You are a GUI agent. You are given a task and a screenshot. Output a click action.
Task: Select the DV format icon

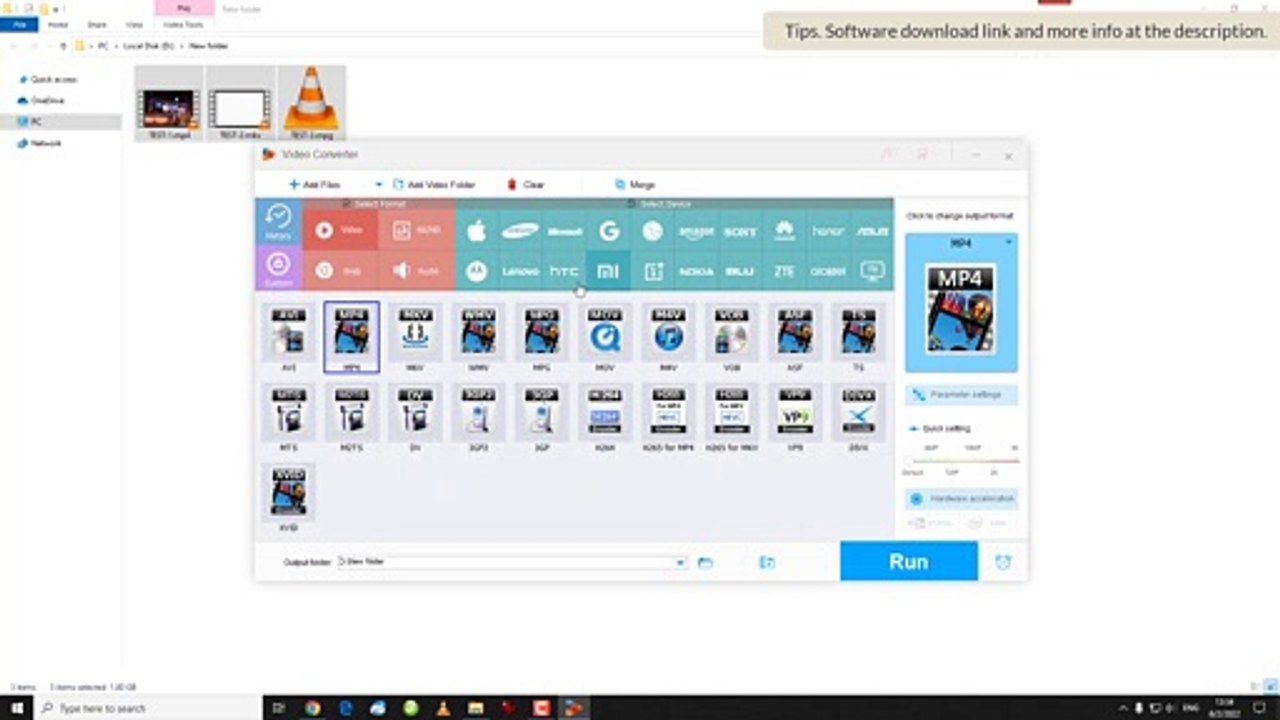click(x=415, y=412)
